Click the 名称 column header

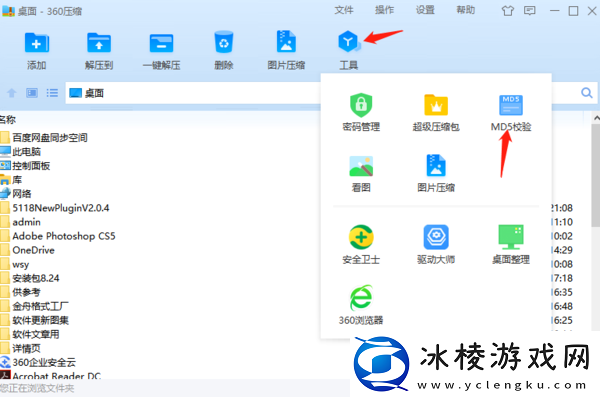pyautogui.click(x=8, y=119)
